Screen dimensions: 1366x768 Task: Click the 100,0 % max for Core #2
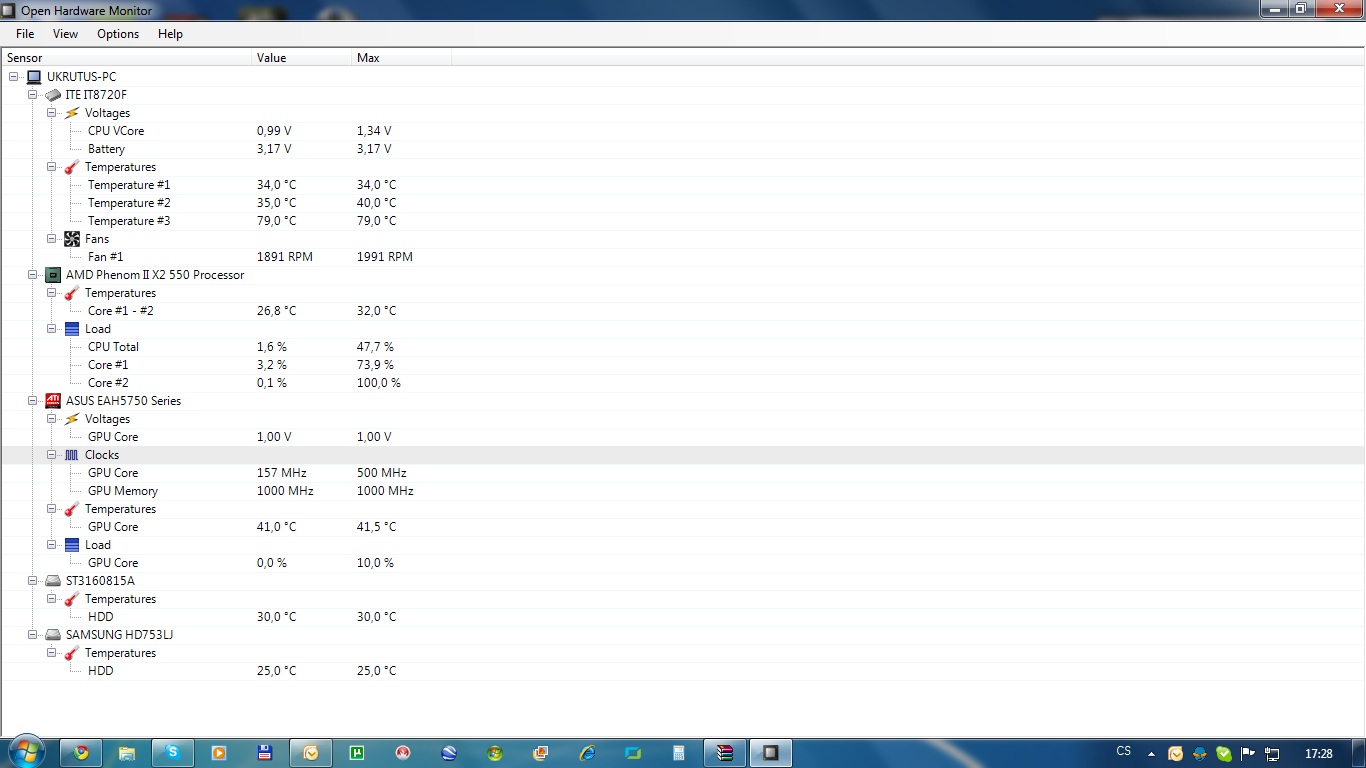[379, 383]
